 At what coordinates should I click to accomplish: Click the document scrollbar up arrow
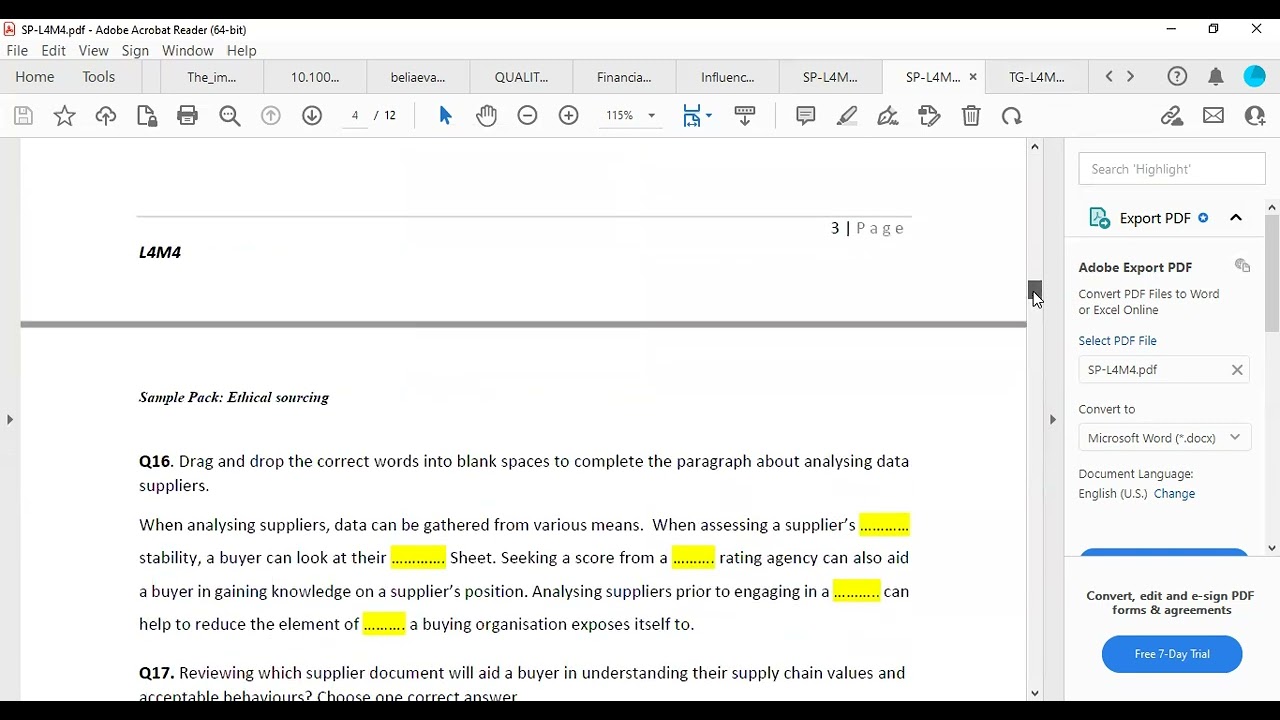pos(1035,147)
